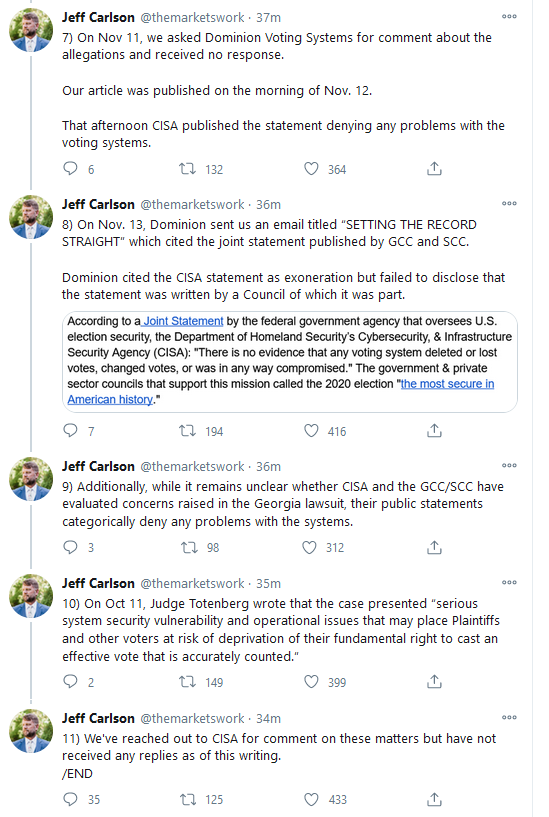Like tweet 9 with 312 likes
The height and width of the screenshot is (817, 549).
click(x=309, y=547)
